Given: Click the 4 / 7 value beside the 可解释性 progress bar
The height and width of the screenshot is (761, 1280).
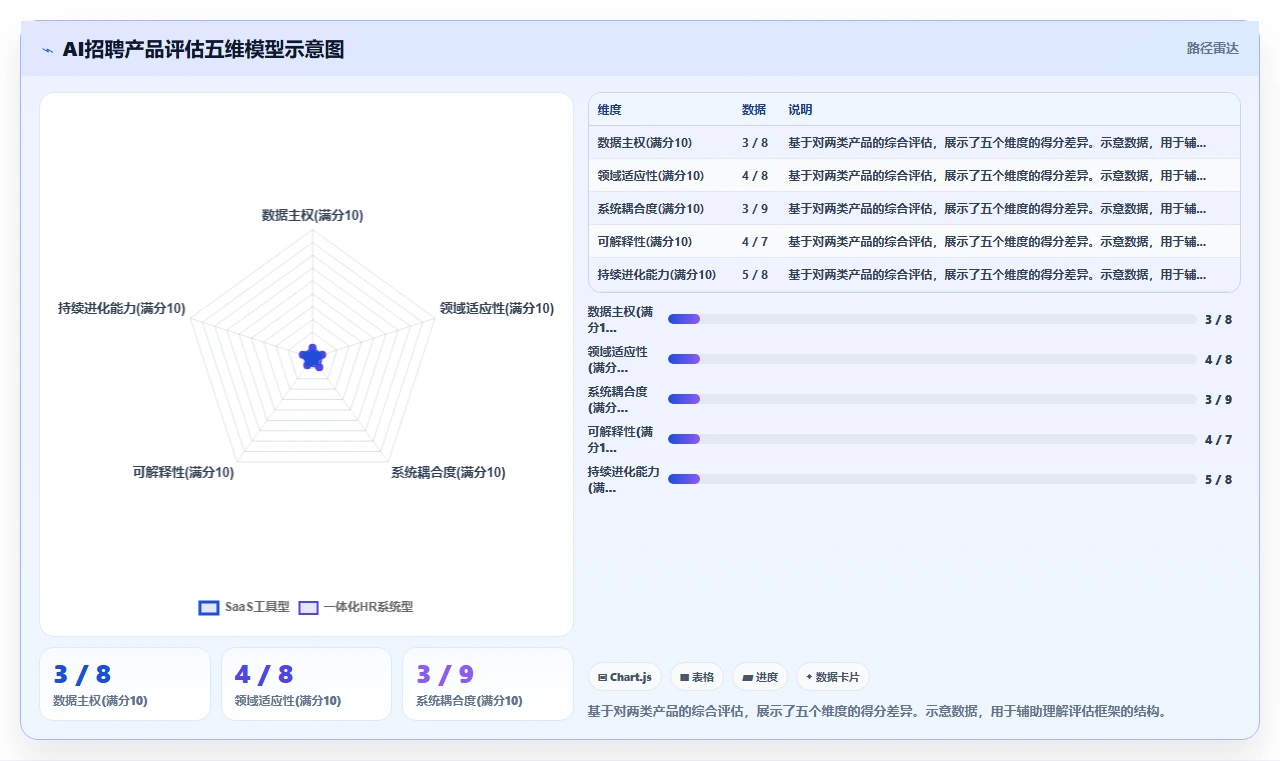Looking at the screenshot, I should pos(1218,440).
